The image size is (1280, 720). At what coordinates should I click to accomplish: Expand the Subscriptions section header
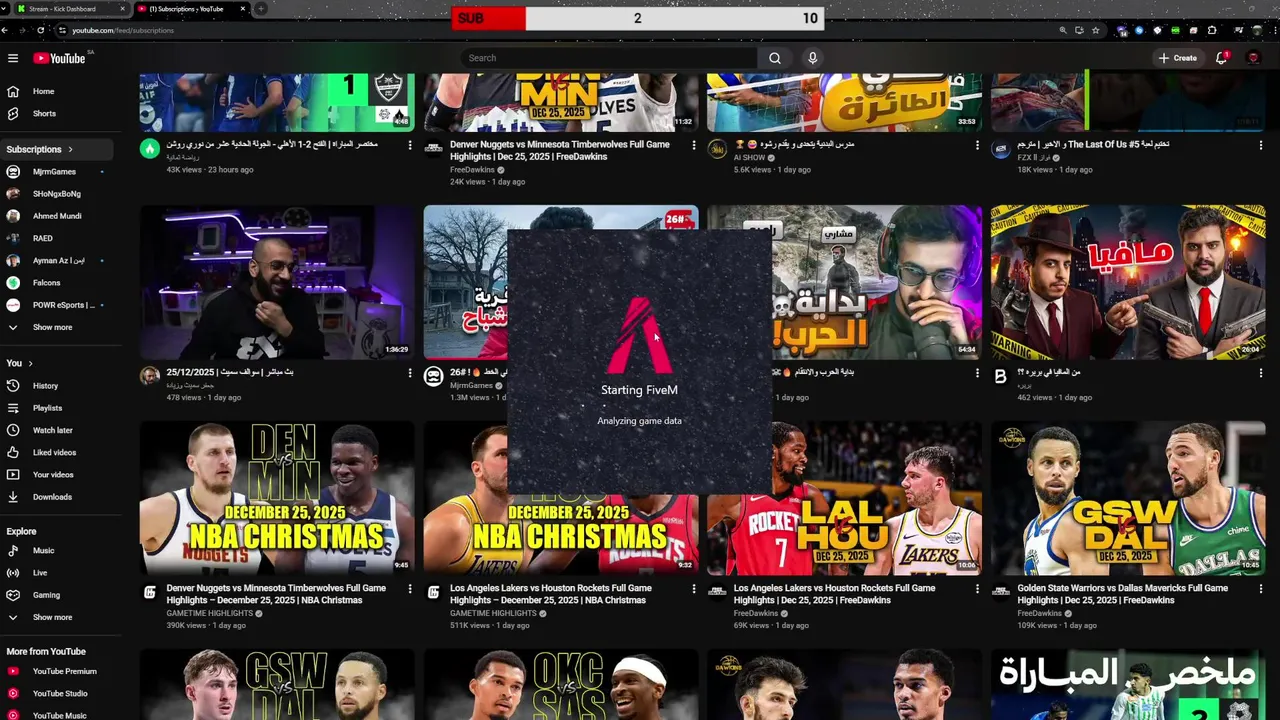[x=57, y=149]
